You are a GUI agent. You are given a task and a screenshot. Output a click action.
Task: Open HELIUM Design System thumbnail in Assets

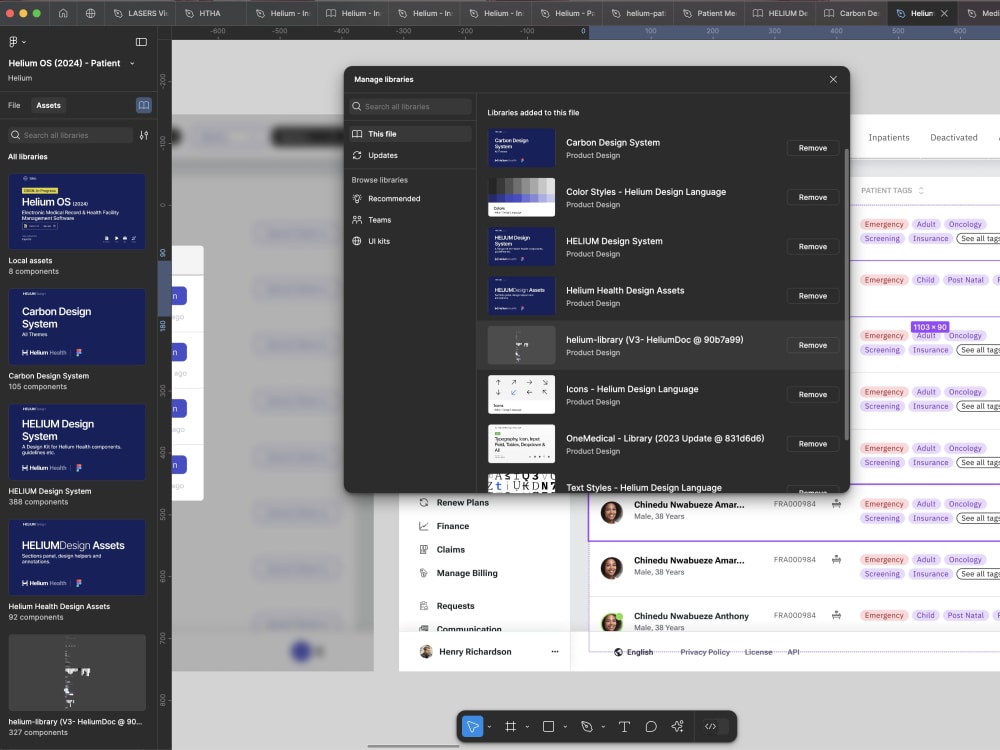(77, 442)
